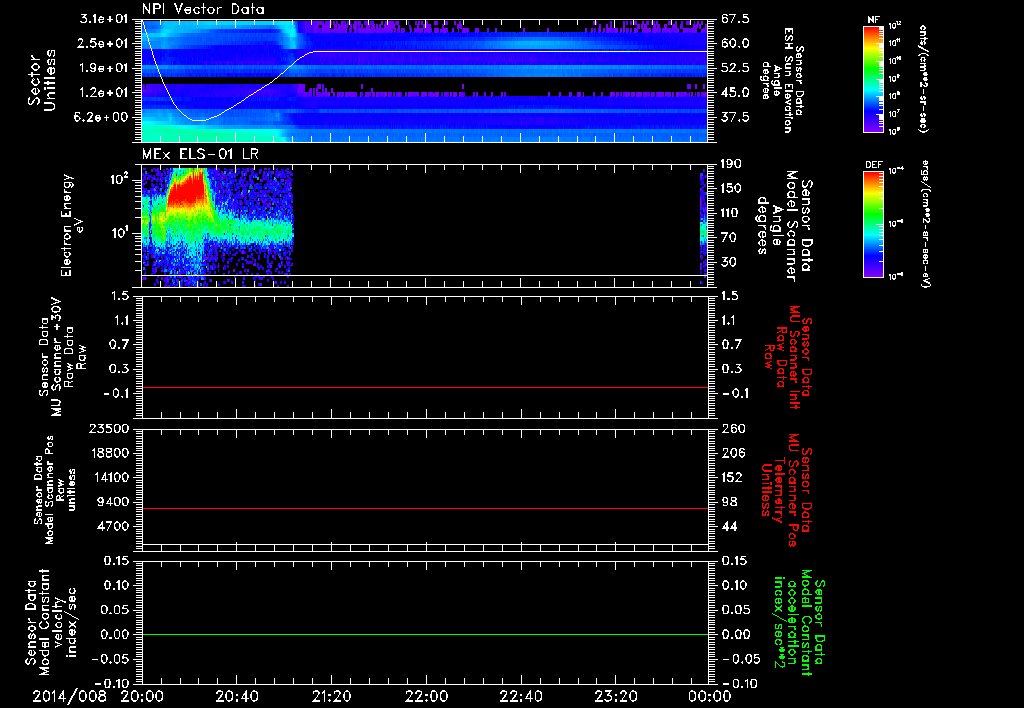Select the 'NPI Vector Data' panel title
Viewport: 1024px width, 708px height.
click(x=203, y=9)
